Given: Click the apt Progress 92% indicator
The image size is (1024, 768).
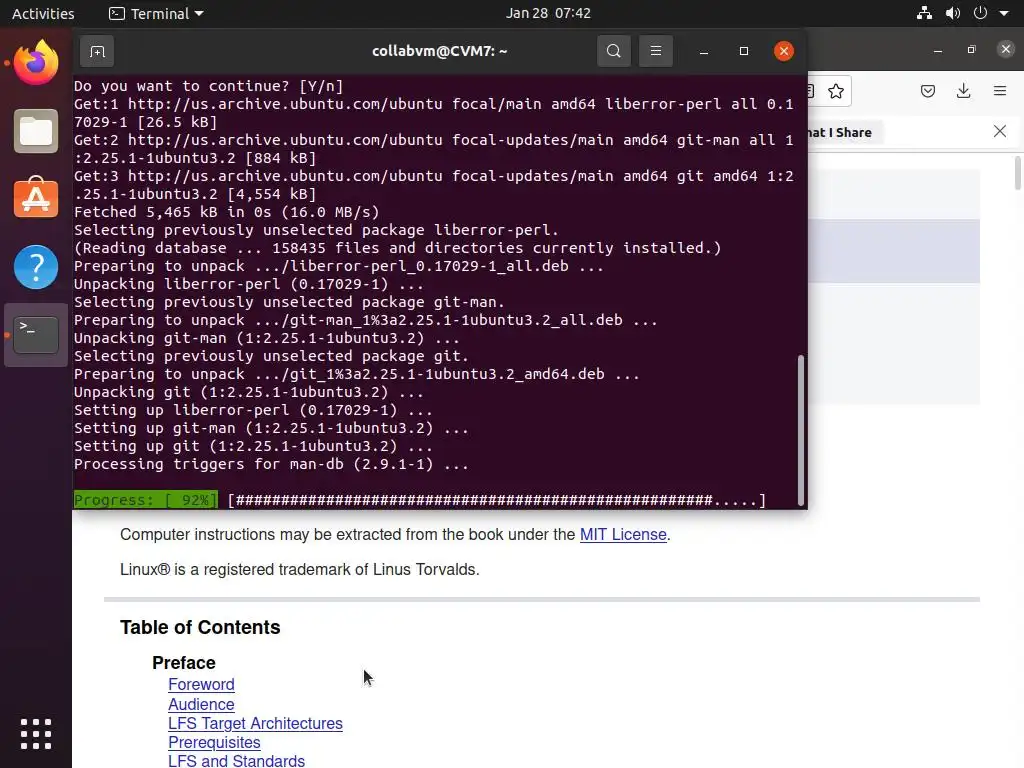Looking at the screenshot, I should [x=146, y=500].
